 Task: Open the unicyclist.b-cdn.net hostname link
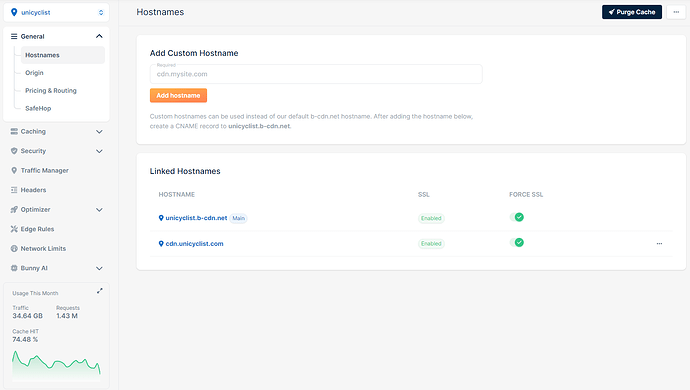(196, 218)
